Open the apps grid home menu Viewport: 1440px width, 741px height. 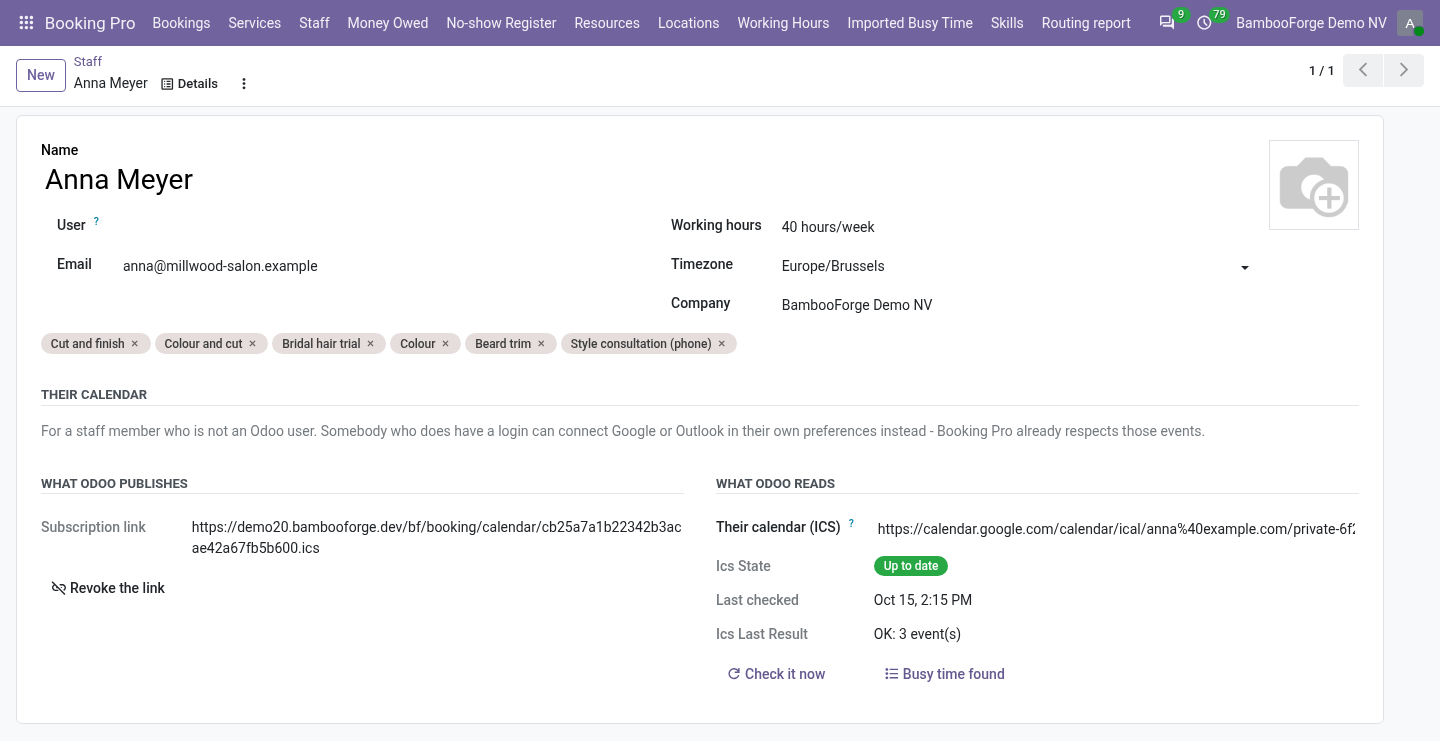click(x=26, y=22)
